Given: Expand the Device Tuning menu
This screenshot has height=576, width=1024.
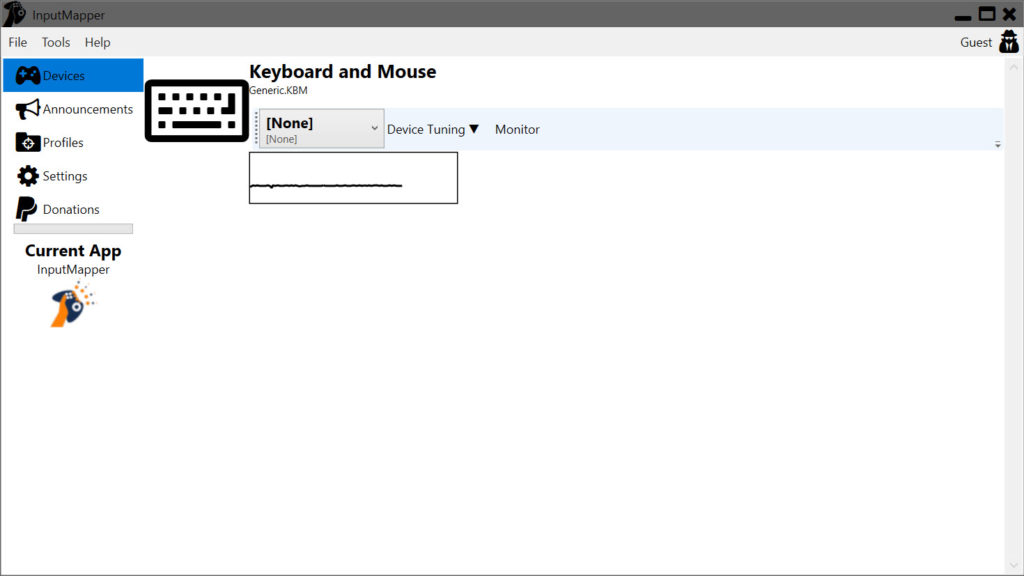Looking at the screenshot, I should pos(432,129).
